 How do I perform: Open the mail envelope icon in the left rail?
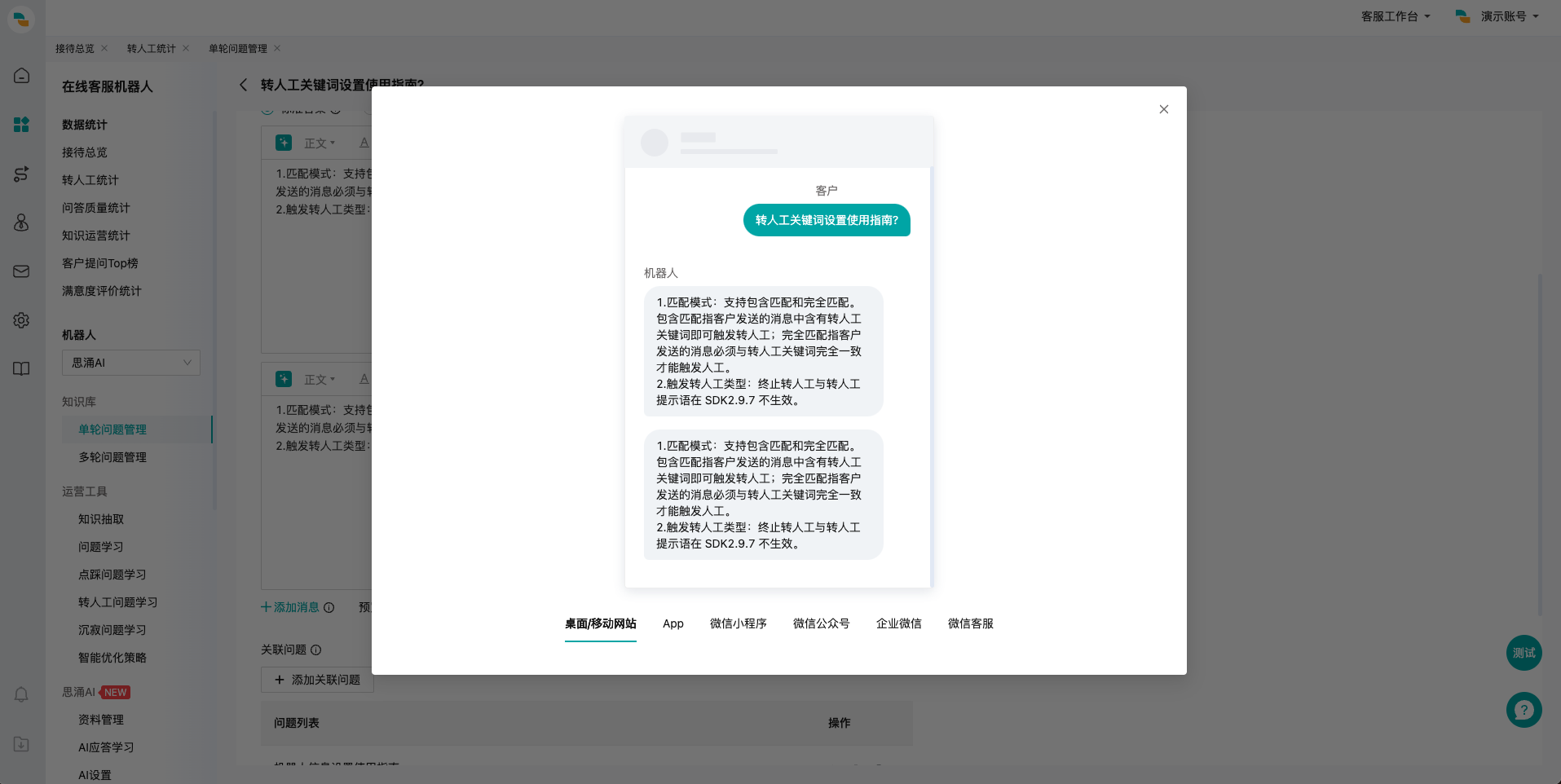[21, 271]
